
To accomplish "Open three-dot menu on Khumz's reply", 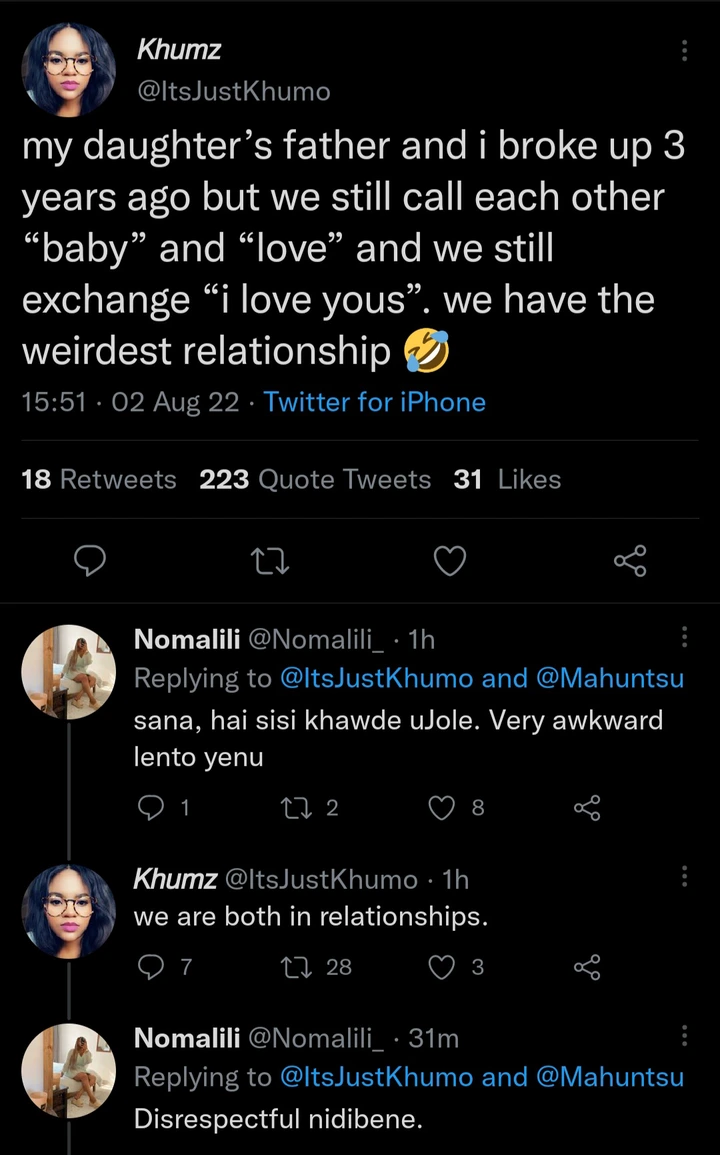I will point(684,877).
